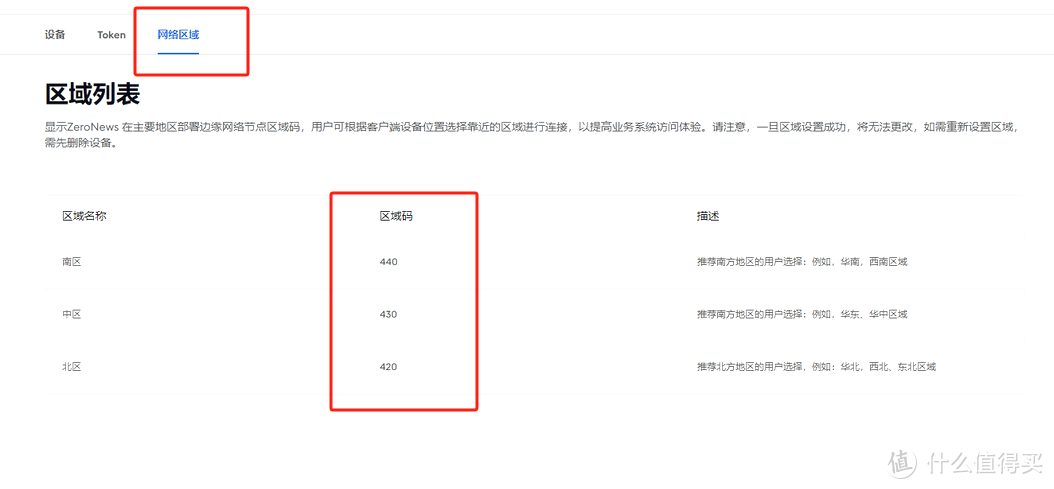The height and width of the screenshot is (489, 1054).
Task: Select the 北区 region name cell
Action: (x=71, y=367)
